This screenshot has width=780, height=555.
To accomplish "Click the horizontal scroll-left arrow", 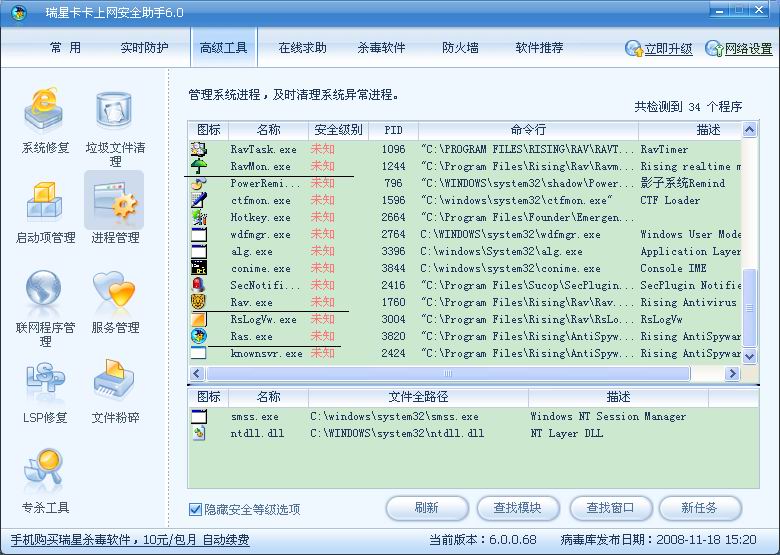I will pos(197,373).
